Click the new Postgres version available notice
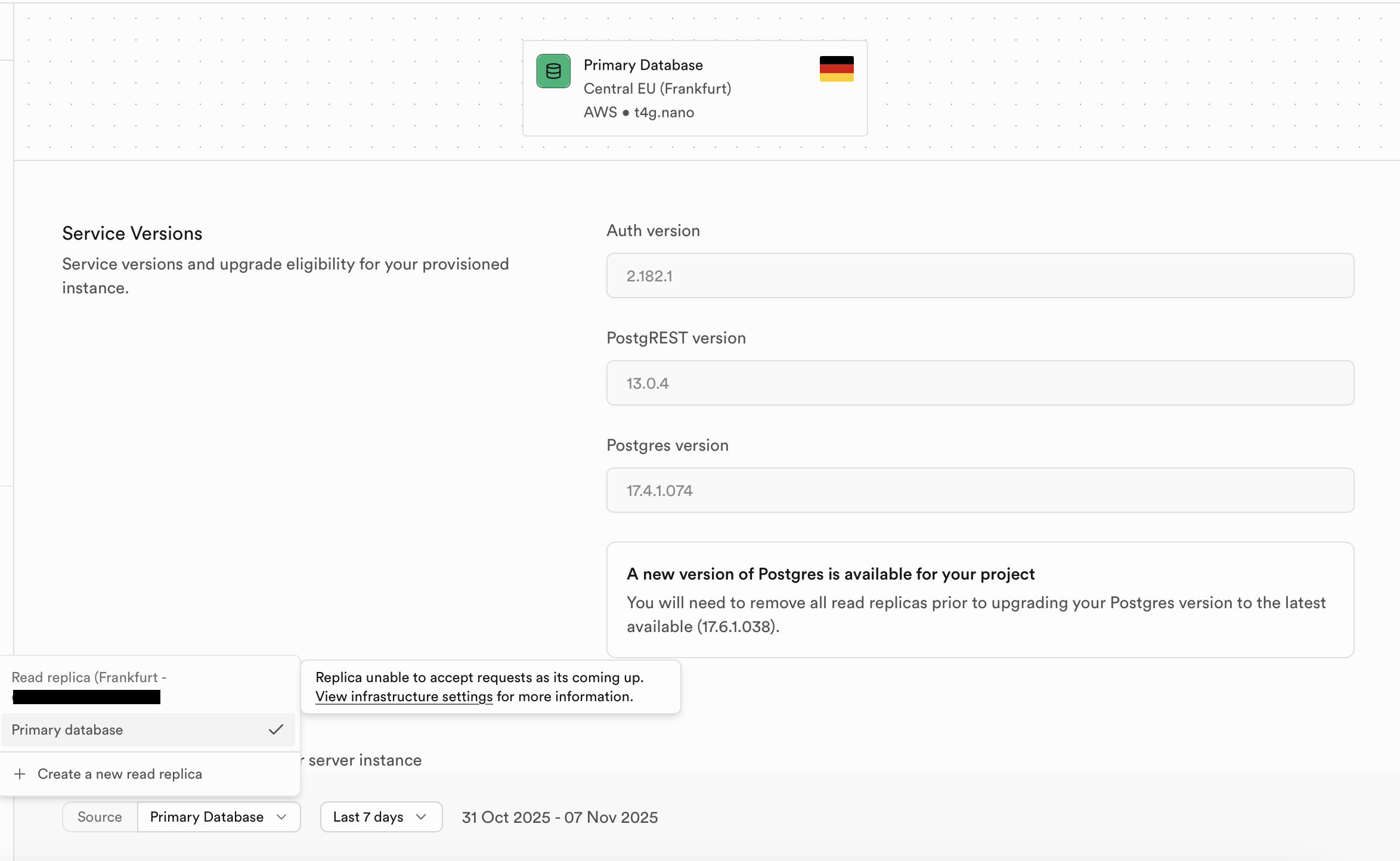1400x861 pixels. coord(980,599)
